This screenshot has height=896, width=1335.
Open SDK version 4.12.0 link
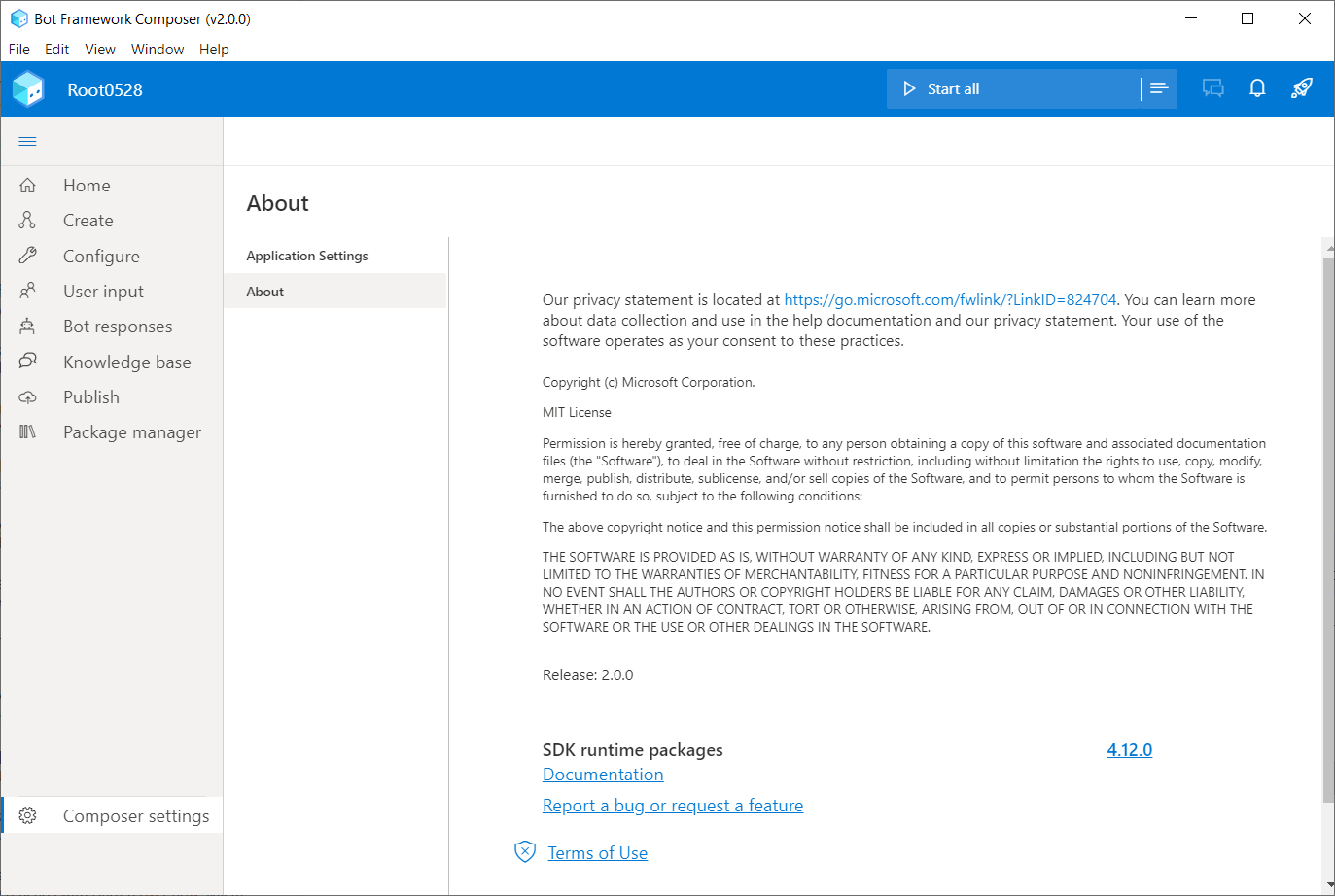point(1129,750)
